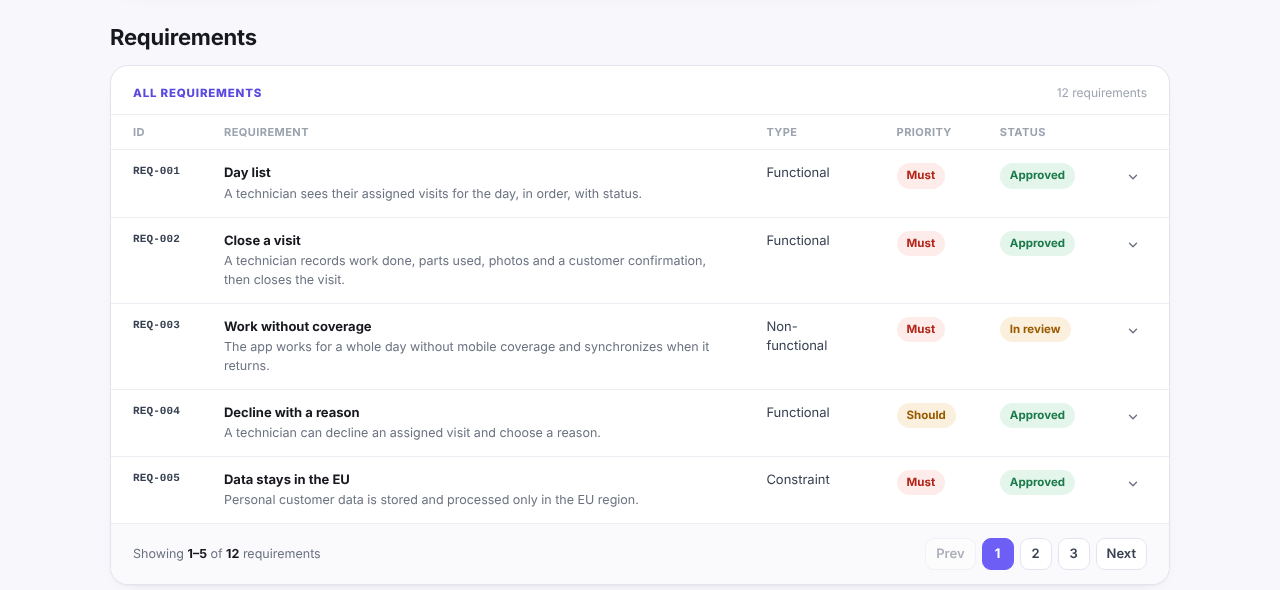Click the REQ-001 identifier
This screenshot has width=1280, height=590.
click(x=156, y=171)
